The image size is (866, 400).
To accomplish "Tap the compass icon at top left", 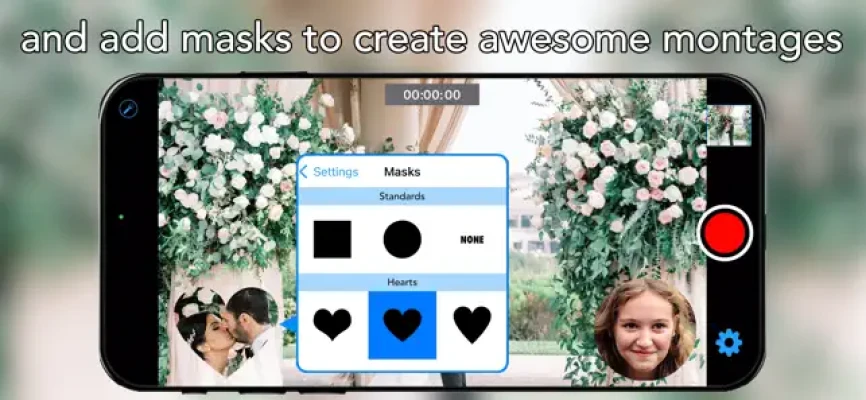I will pos(129,109).
